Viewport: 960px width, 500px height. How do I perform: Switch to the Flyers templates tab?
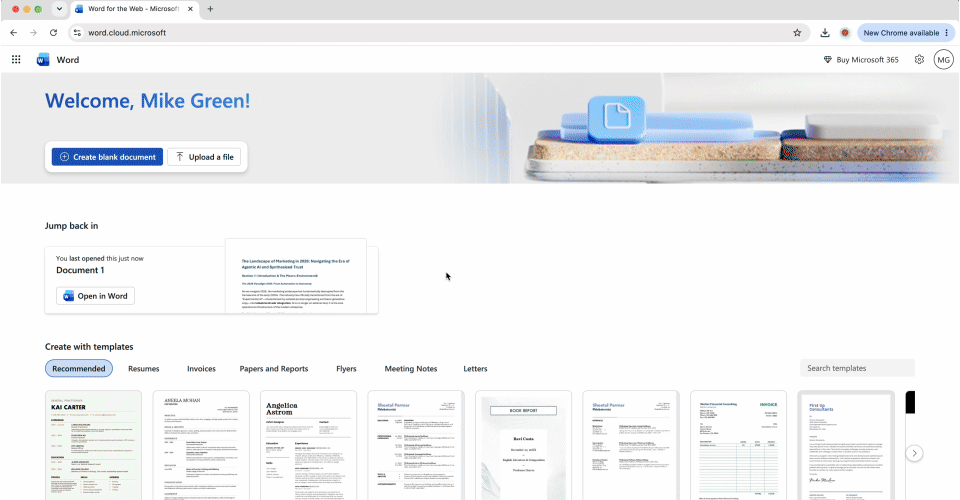point(346,368)
